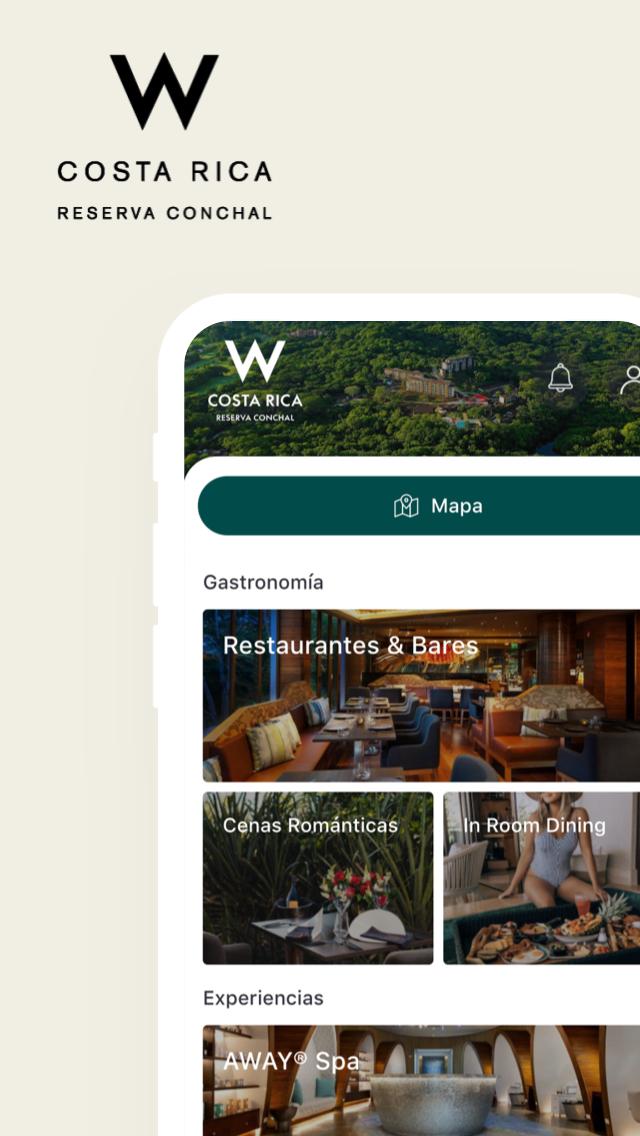Tap white COSTA RICA text in app header
The height and width of the screenshot is (1136, 640).
click(254, 401)
